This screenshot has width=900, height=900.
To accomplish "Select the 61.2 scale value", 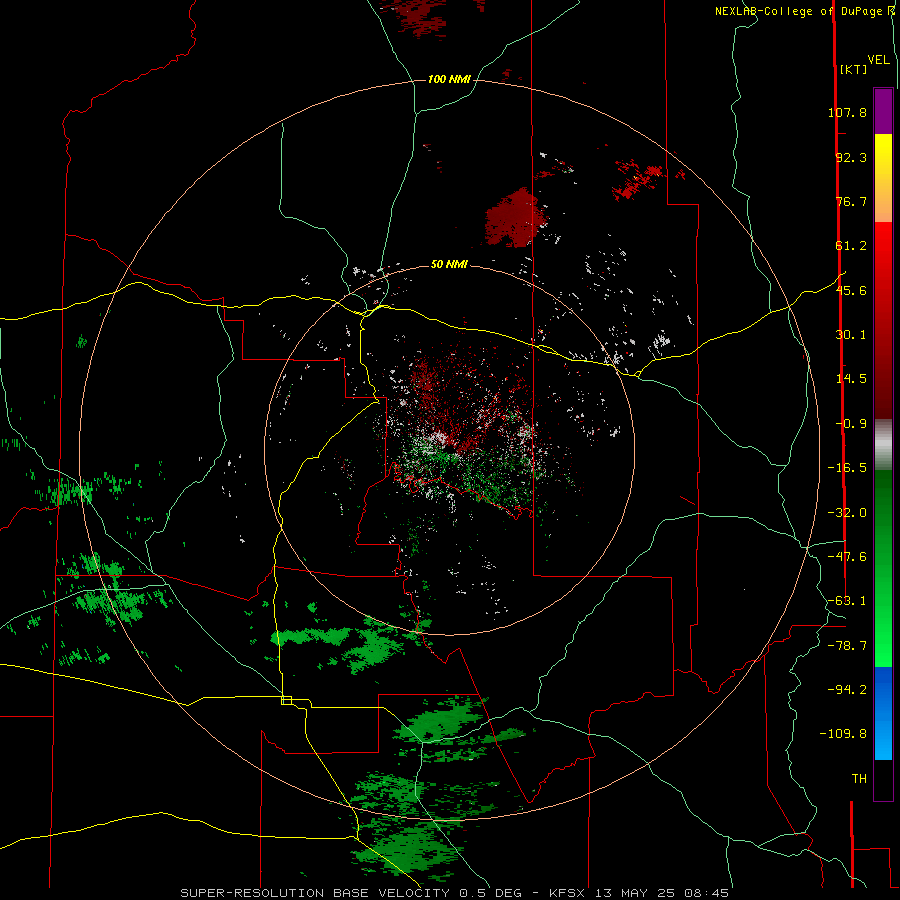I will [851, 246].
